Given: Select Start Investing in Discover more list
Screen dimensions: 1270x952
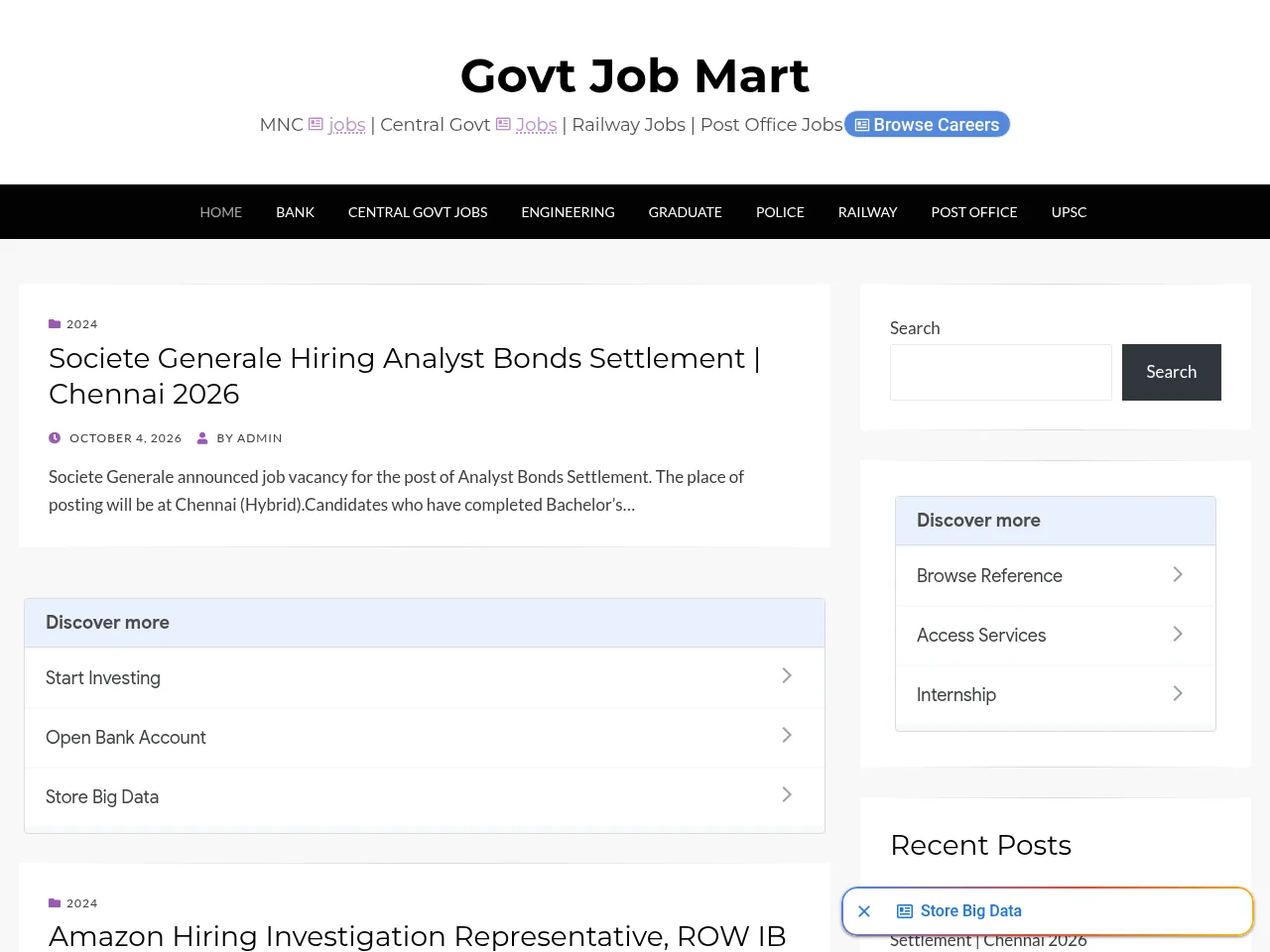Looking at the screenshot, I should (x=103, y=678).
